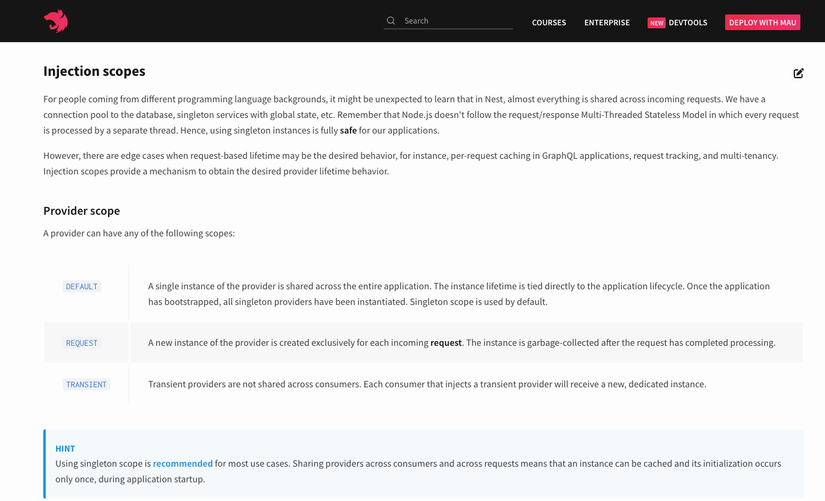Click the NestJS cat logo
The height and width of the screenshot is (501, 825).
[56, 21]
